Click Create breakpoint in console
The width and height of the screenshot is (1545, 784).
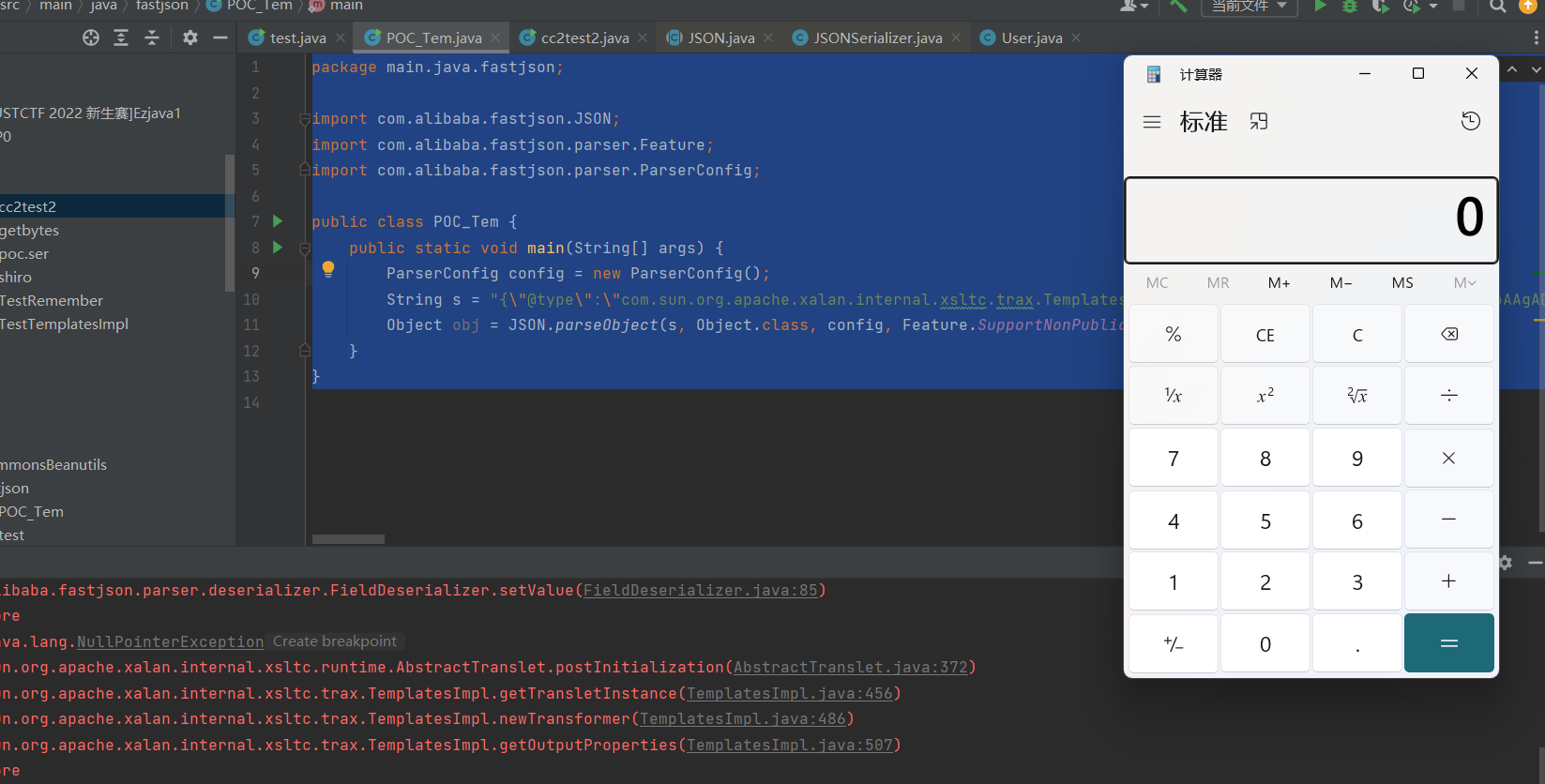(x=335, y=641)
